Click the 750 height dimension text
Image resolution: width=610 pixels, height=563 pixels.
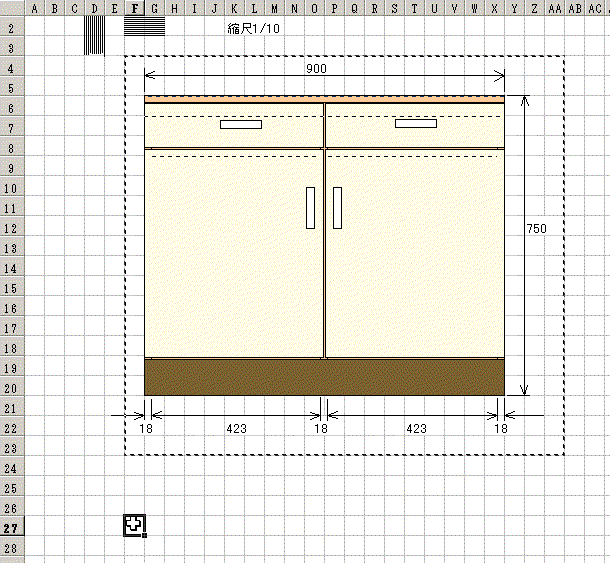[x=537, y=228]
